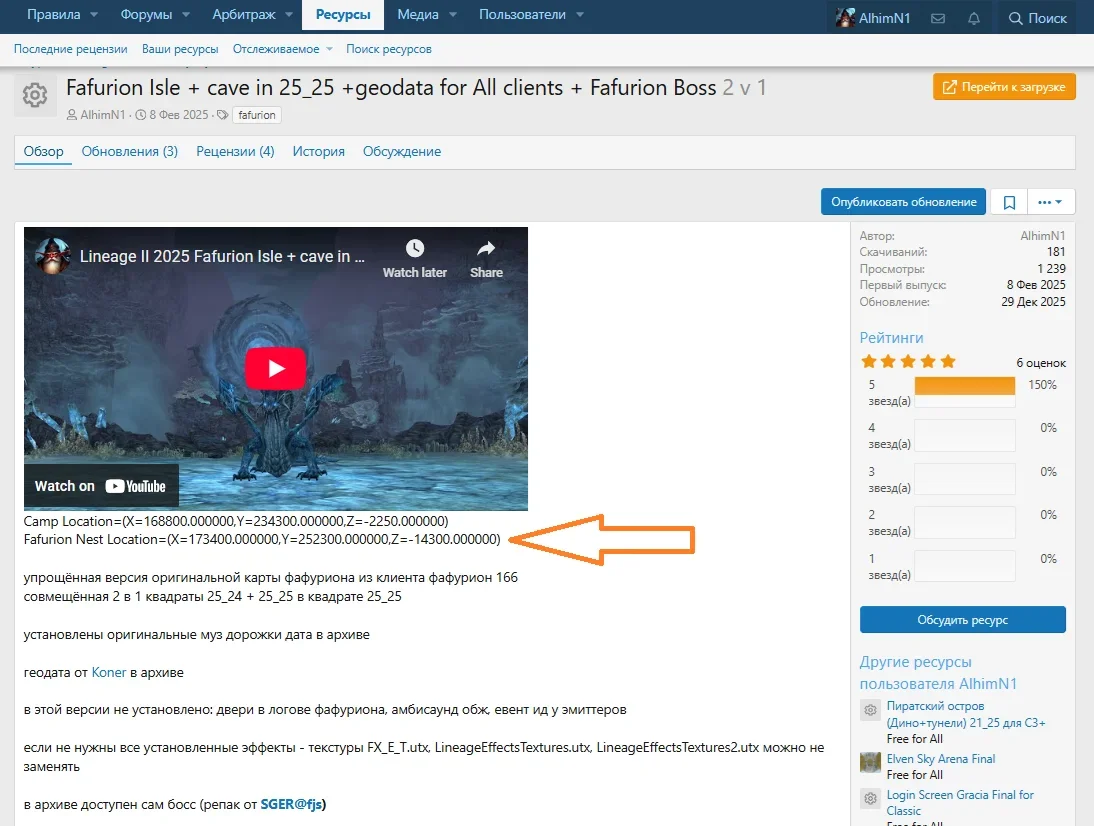Open the Пользователи menu
This screenshot has height=826, width=1094.
pyautogui.click(x=522, y=15)
